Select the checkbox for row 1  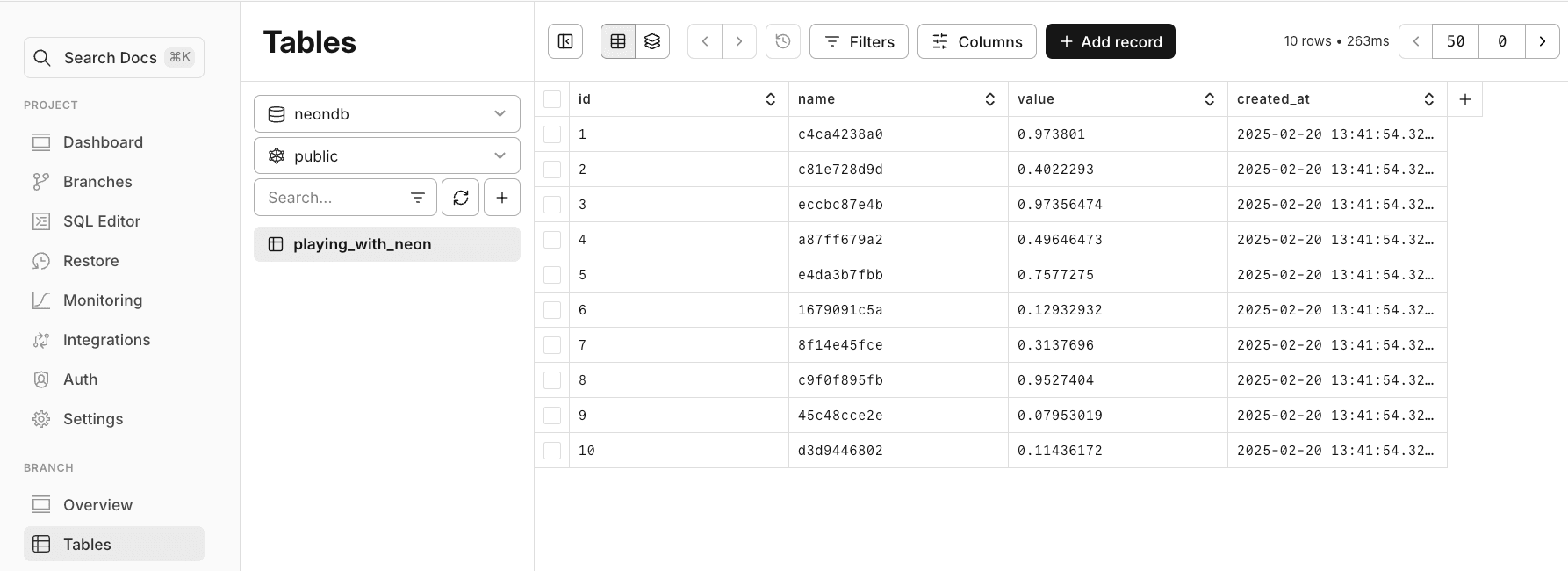pos(552,134)
